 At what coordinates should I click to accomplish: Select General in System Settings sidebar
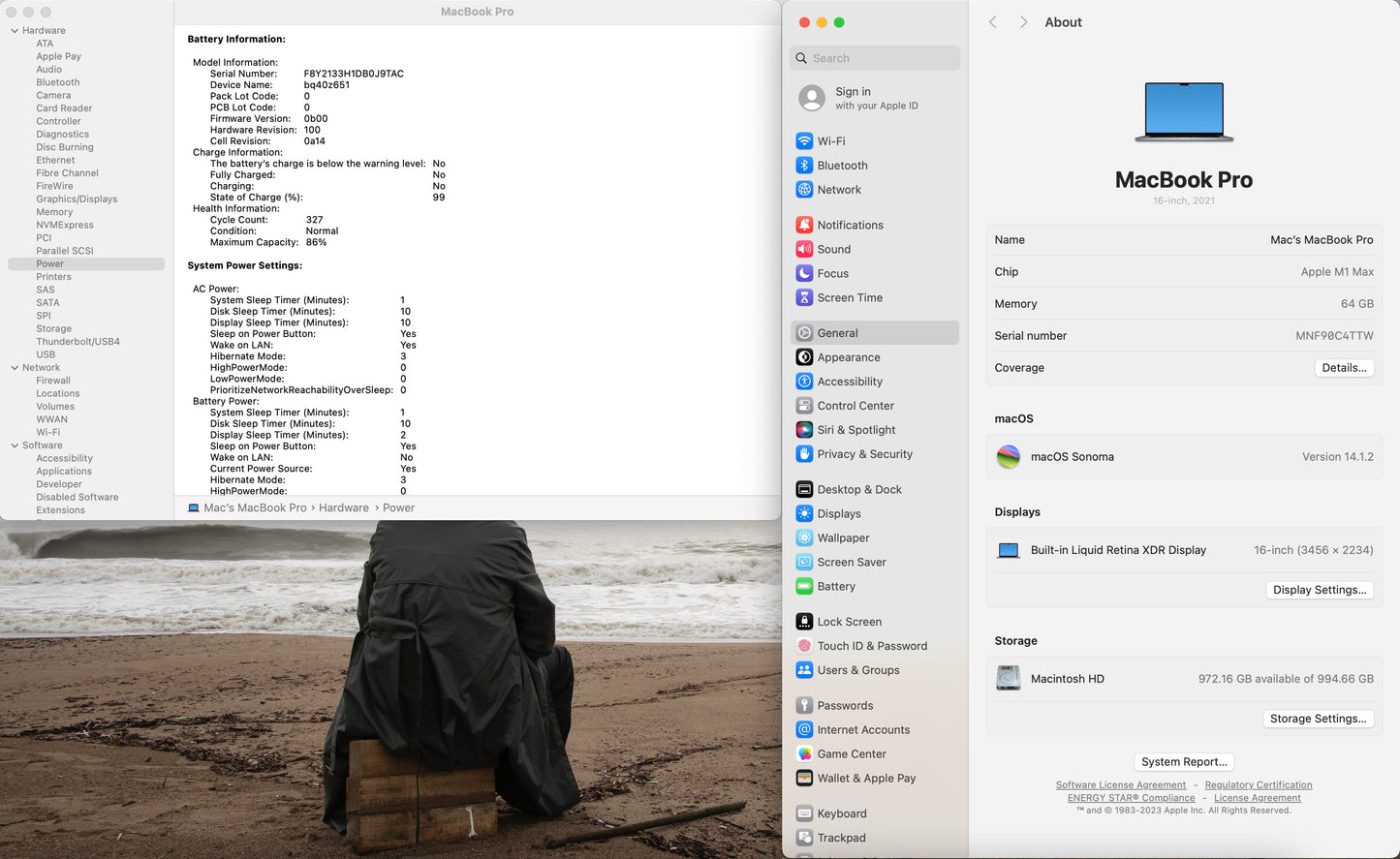[875, 333]
